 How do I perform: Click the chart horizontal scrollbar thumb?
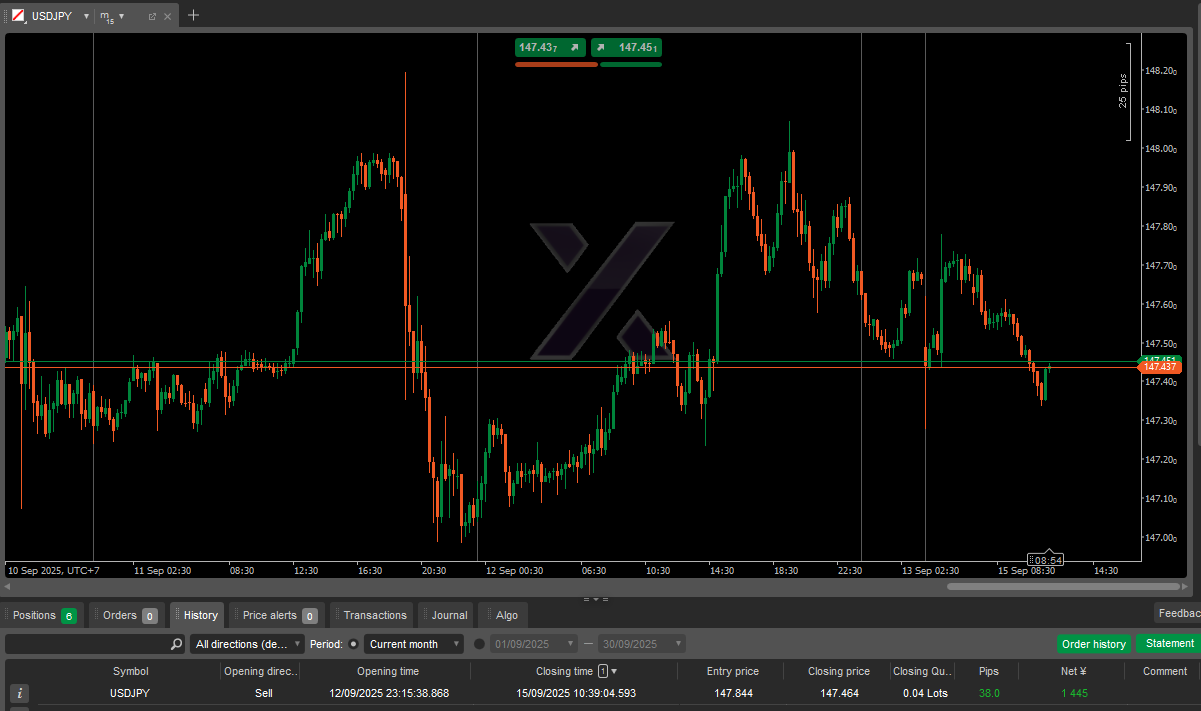click(x=1063, y=587)
